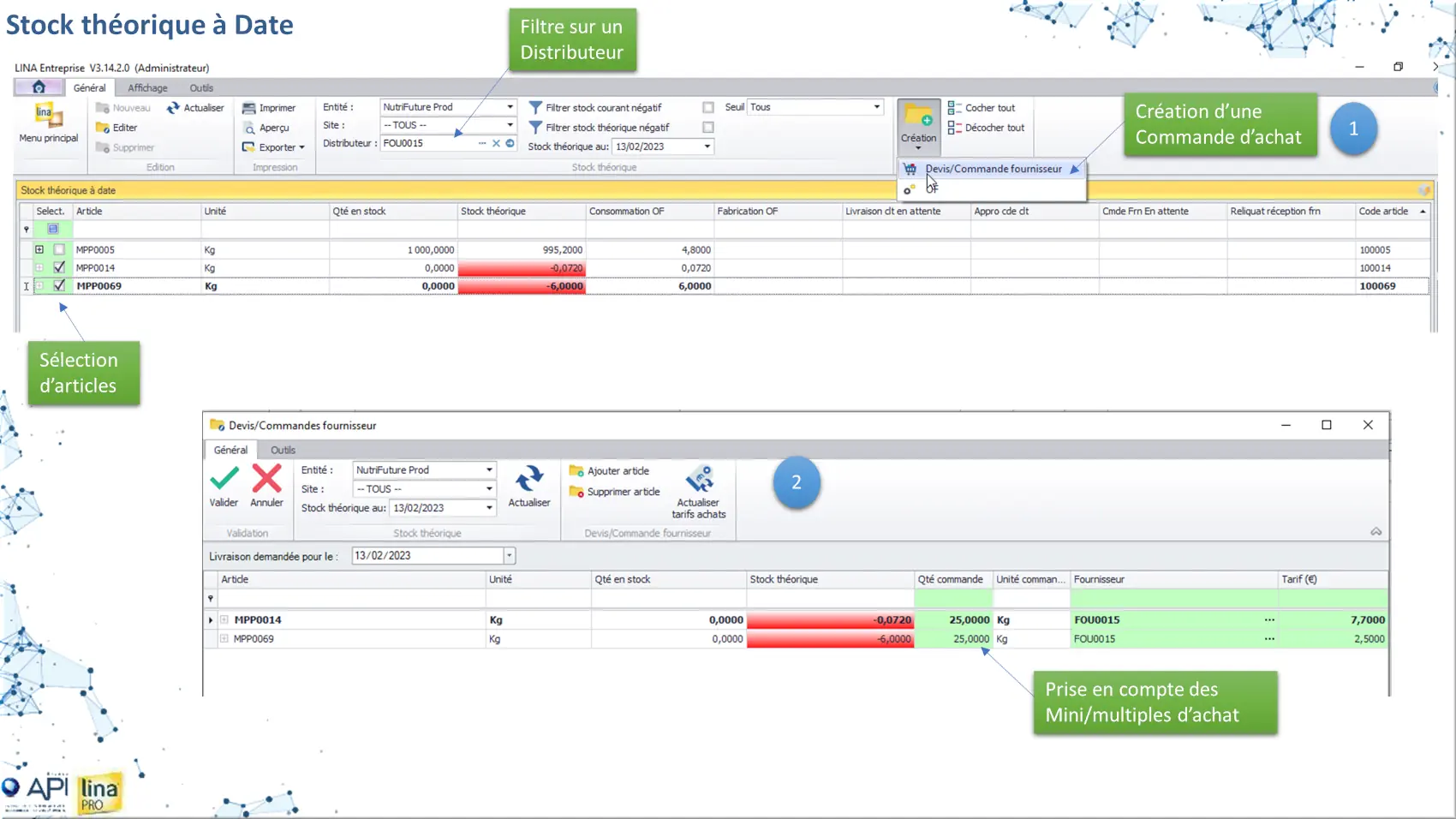Open the Seuil Tous dropdown
Image resolution: width=1456 pixels, height=819 pixels.
876,107
